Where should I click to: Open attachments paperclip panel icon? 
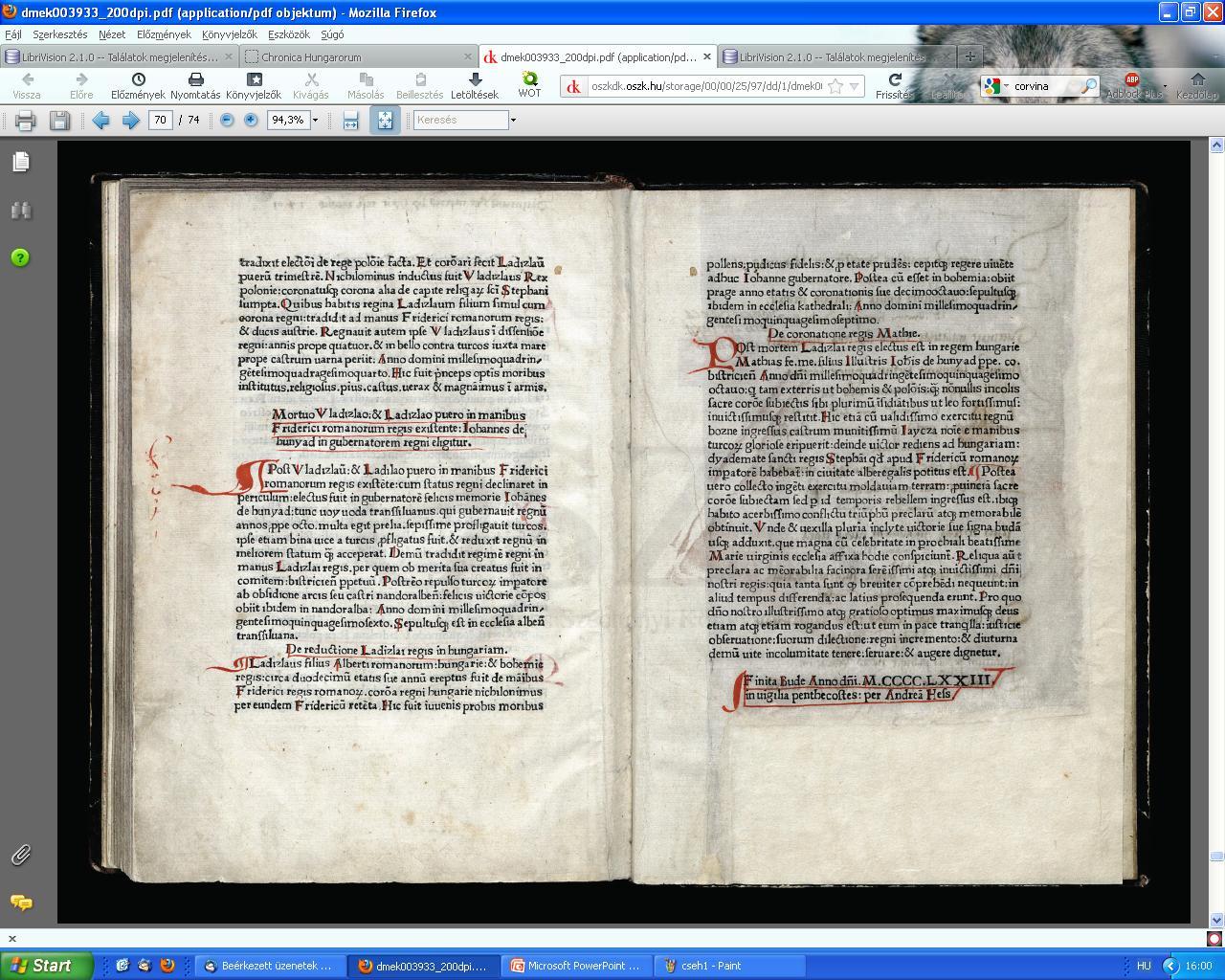click(20, 855)
